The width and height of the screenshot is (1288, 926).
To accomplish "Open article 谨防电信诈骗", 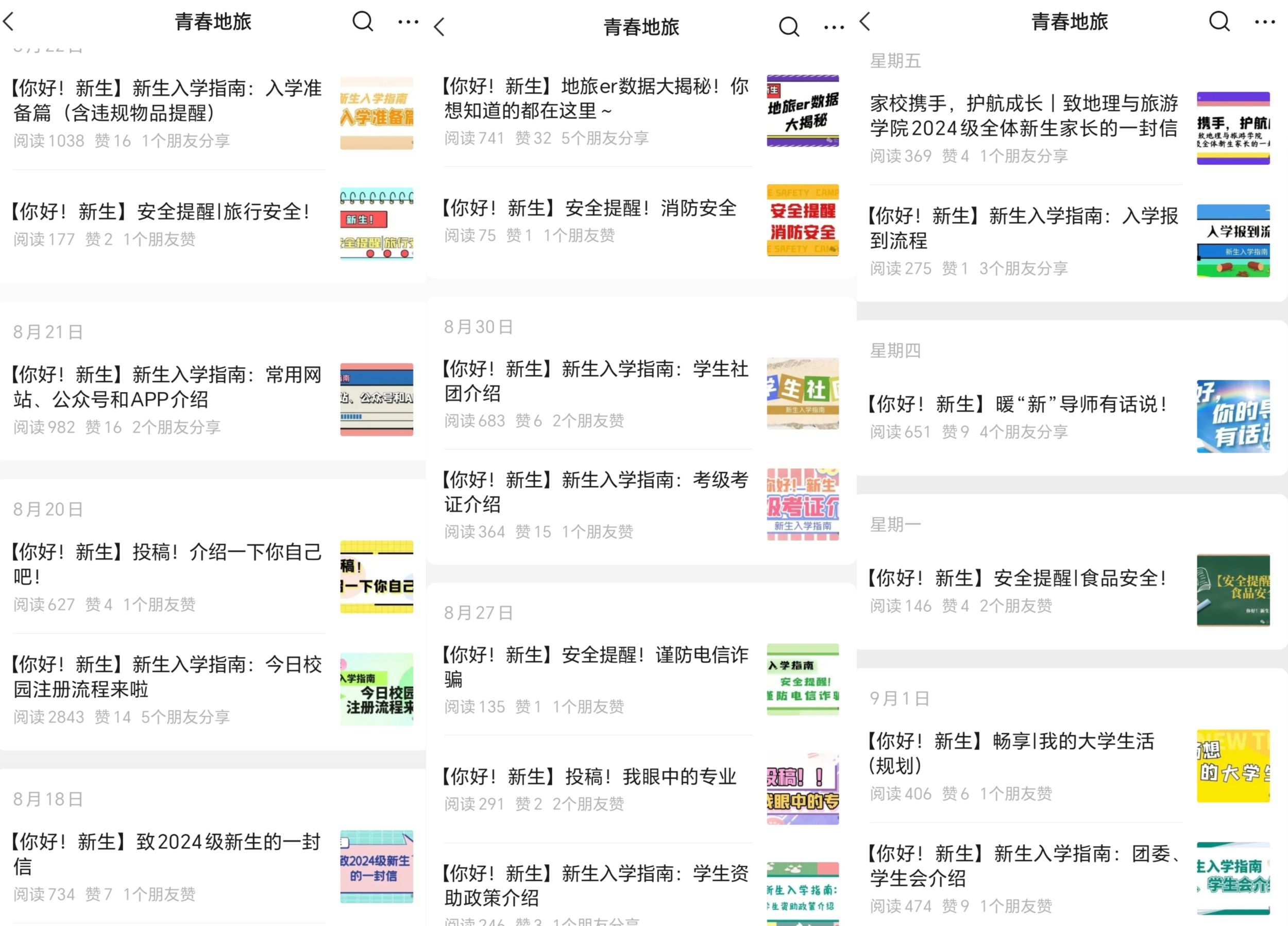I will [x=596, y=666].
